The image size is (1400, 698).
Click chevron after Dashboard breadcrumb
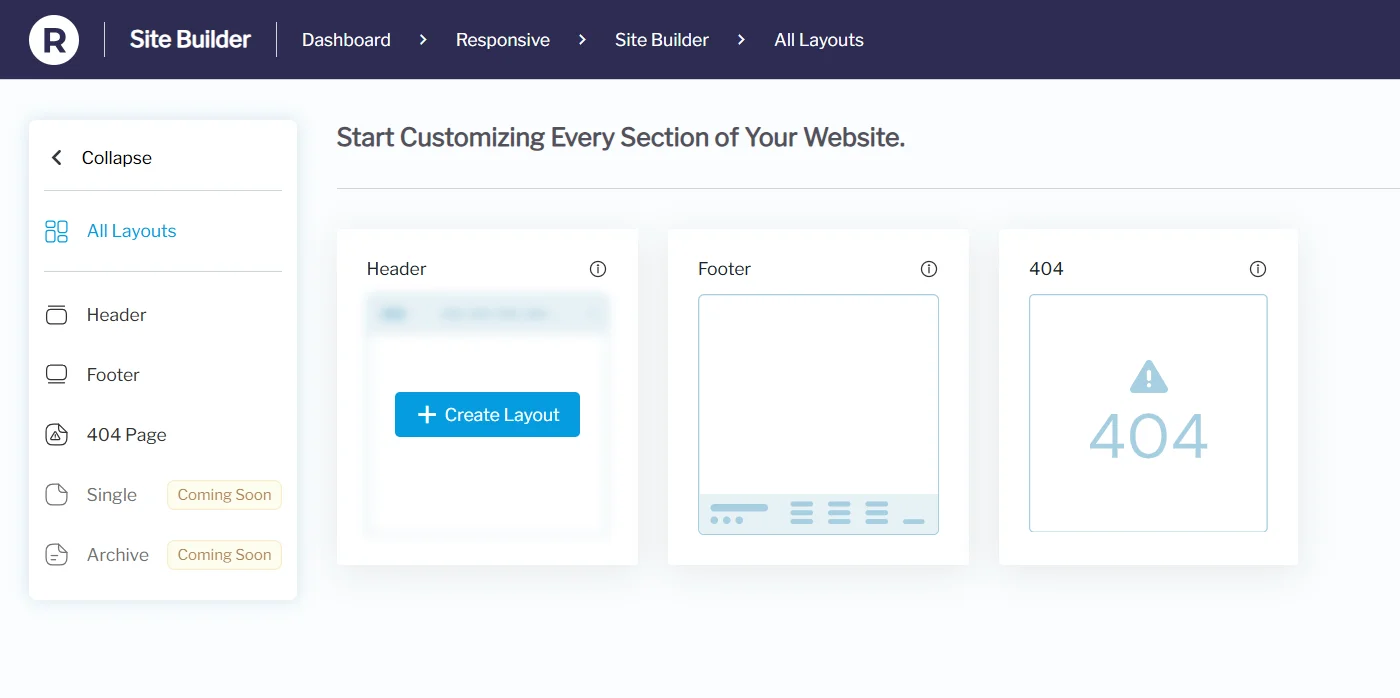coord(423,40)
